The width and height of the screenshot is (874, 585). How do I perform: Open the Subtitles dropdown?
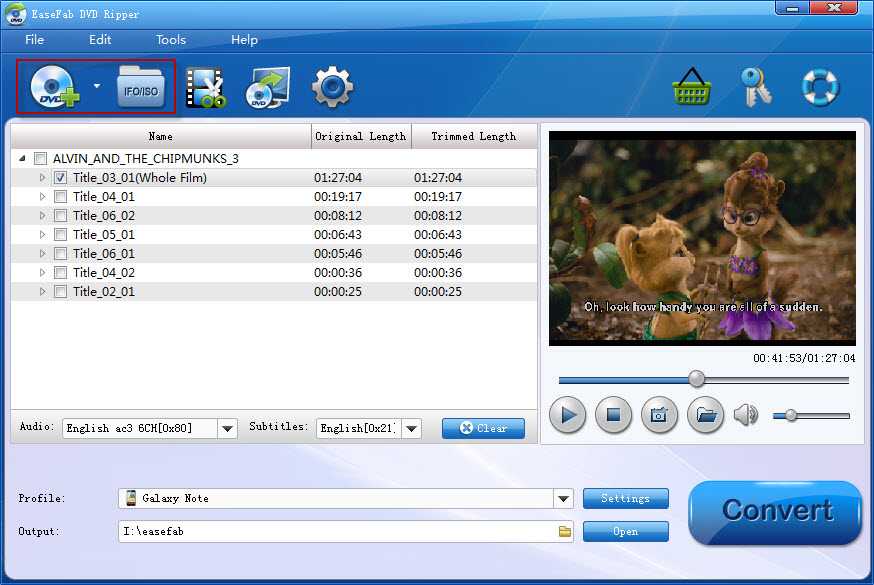pos(411,428)
